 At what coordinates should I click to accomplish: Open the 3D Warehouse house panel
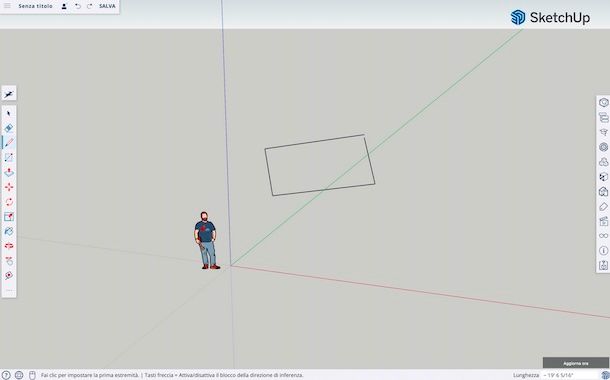[x=603, y=191]
